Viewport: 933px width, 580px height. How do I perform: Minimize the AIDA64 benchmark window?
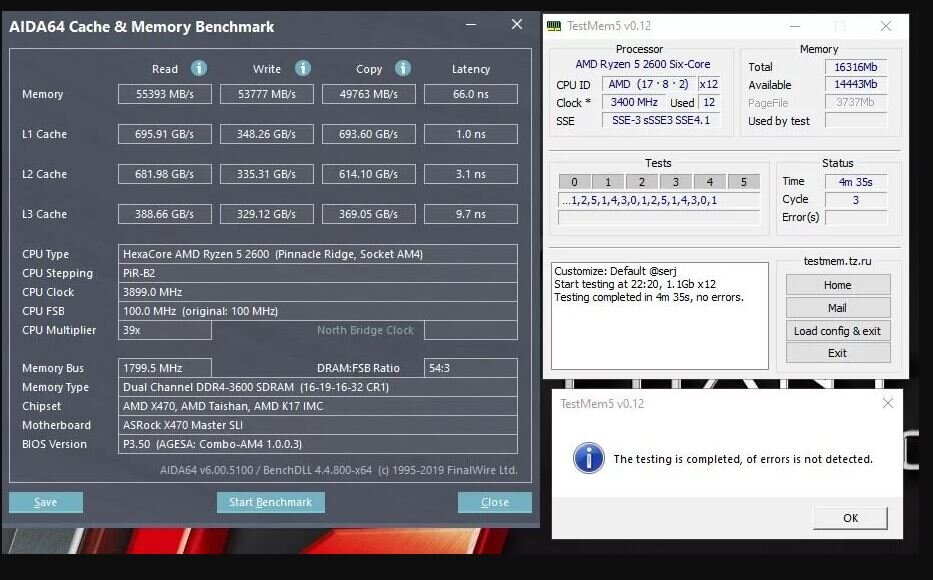471,24
